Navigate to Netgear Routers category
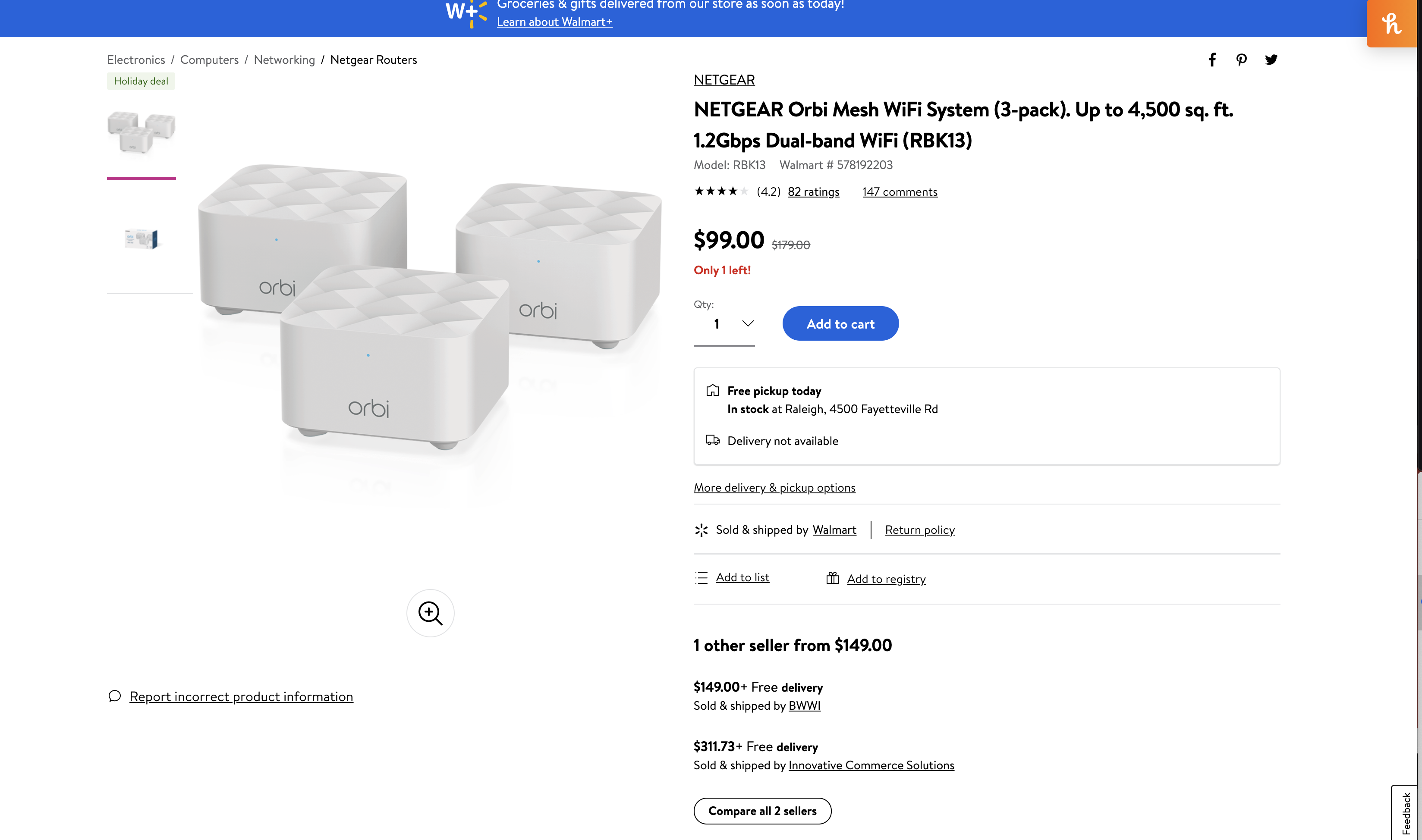The image size is (1422, 840). (x=373, y=60)
